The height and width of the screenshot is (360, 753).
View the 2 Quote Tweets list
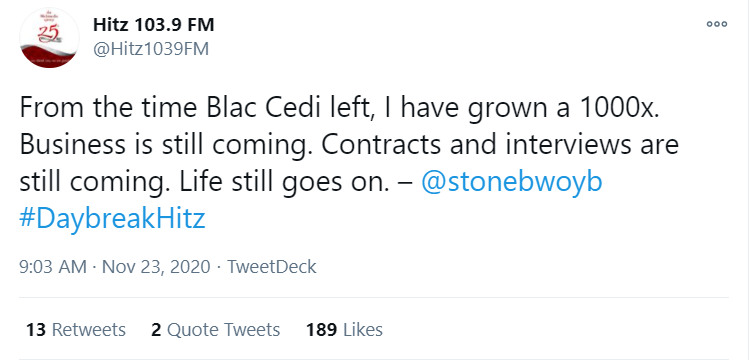click(x=215, y=330)
